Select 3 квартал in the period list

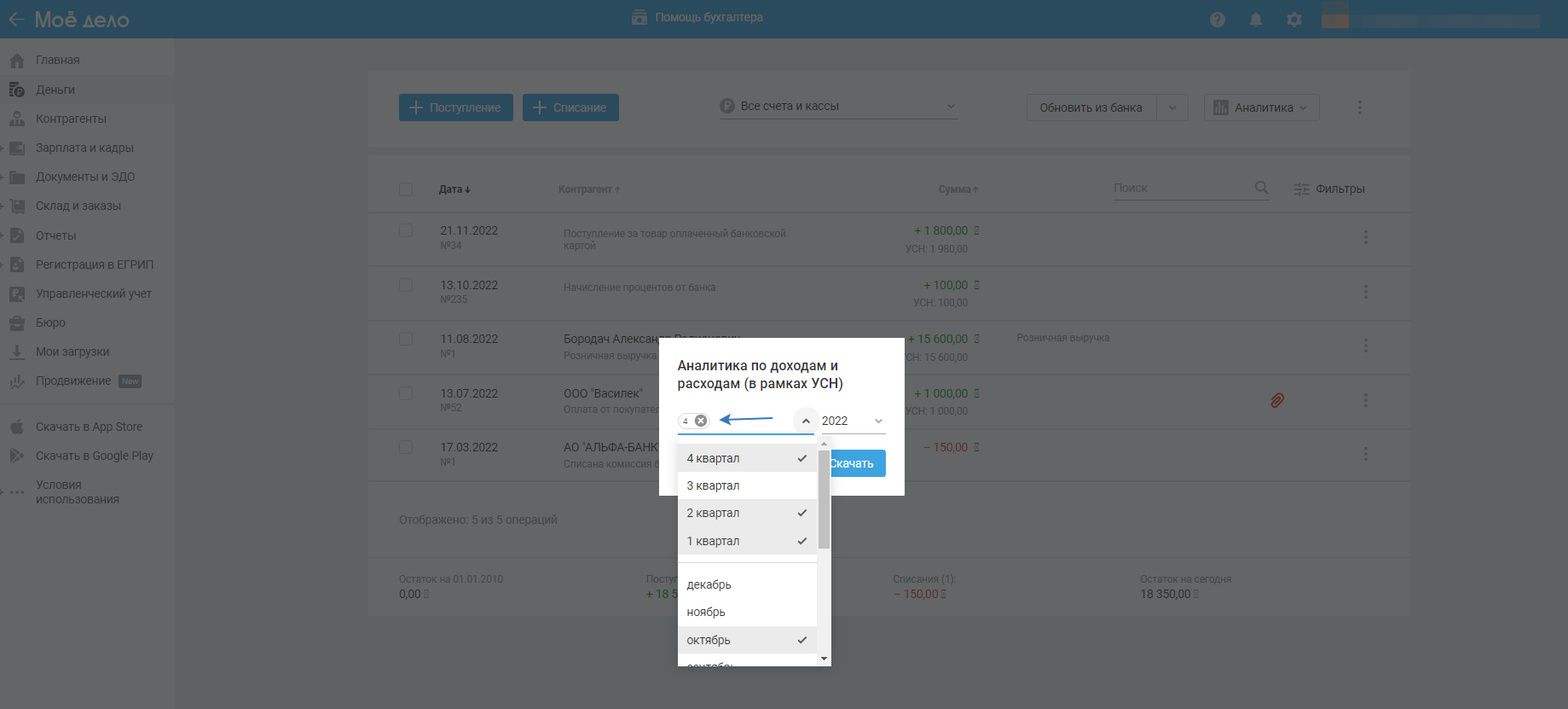click(x=747, y=485)
